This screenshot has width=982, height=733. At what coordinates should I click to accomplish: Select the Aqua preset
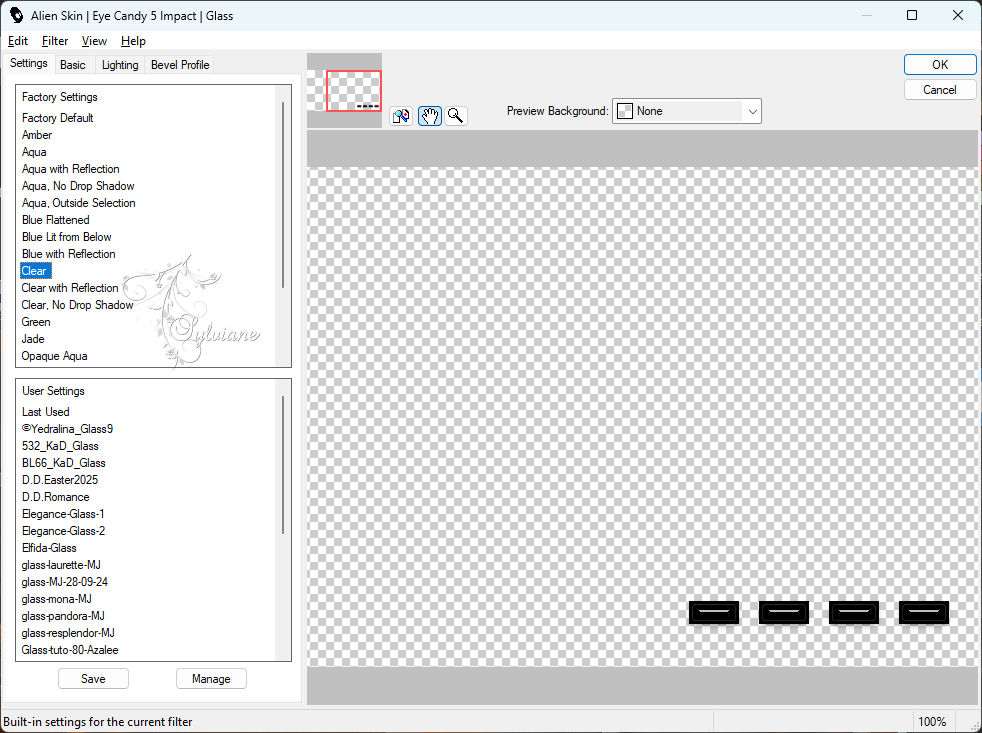pyautogui.click(x=34, y=152)
